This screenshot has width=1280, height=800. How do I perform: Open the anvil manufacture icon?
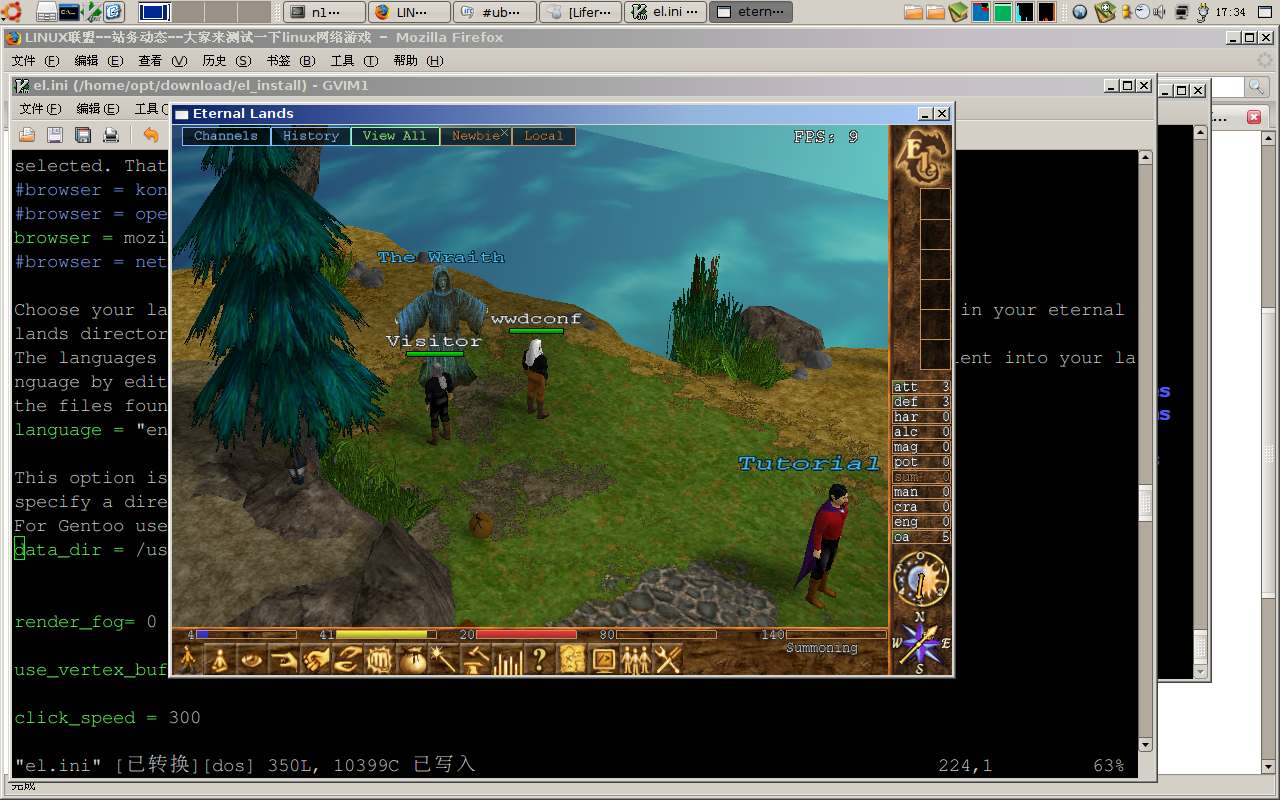[x=476, y=660]
